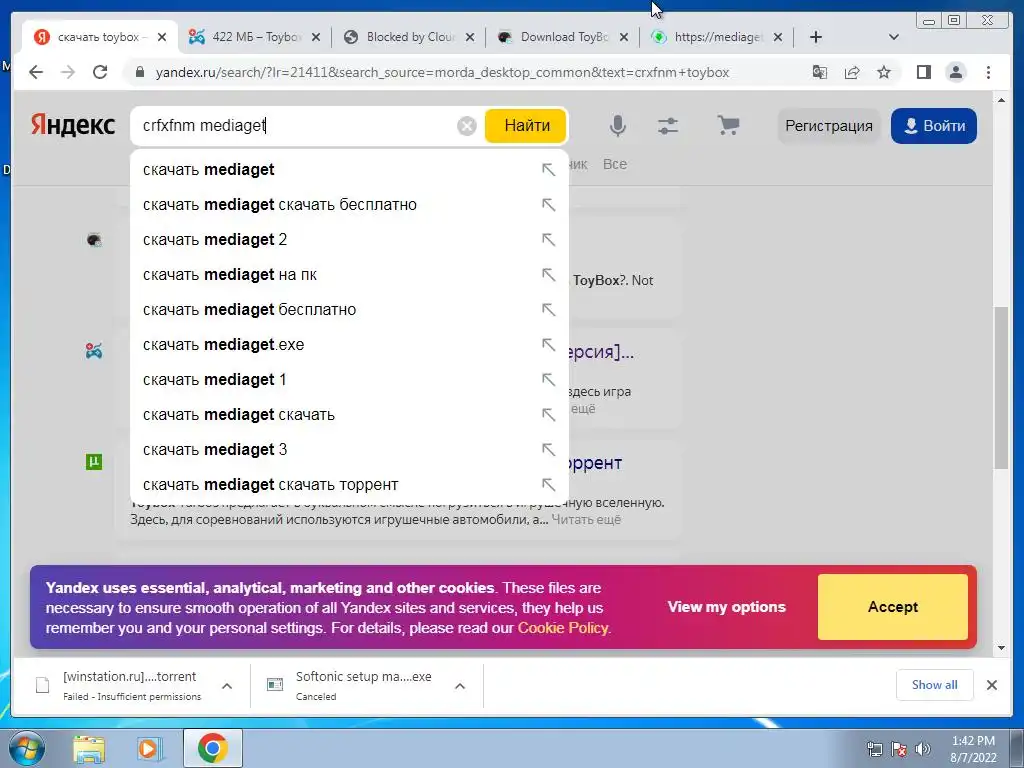Click inside the Yandex search input field

pyautogui.click(x=297, y=125)
